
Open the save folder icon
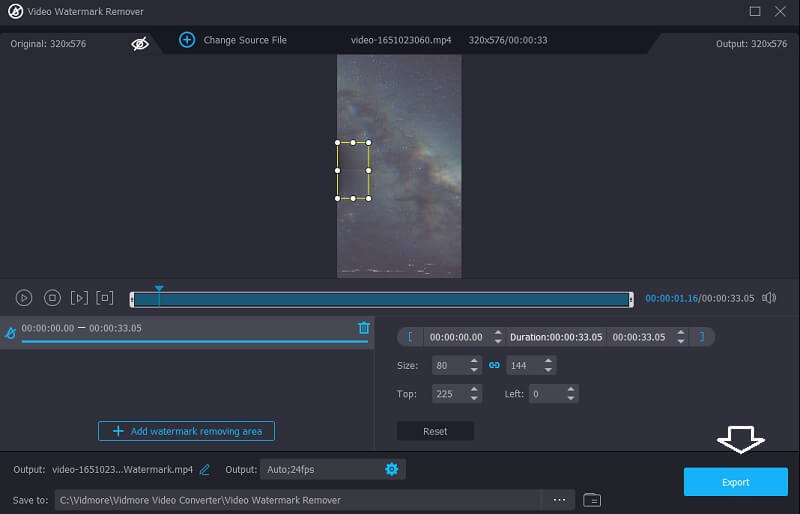(592, 500)
